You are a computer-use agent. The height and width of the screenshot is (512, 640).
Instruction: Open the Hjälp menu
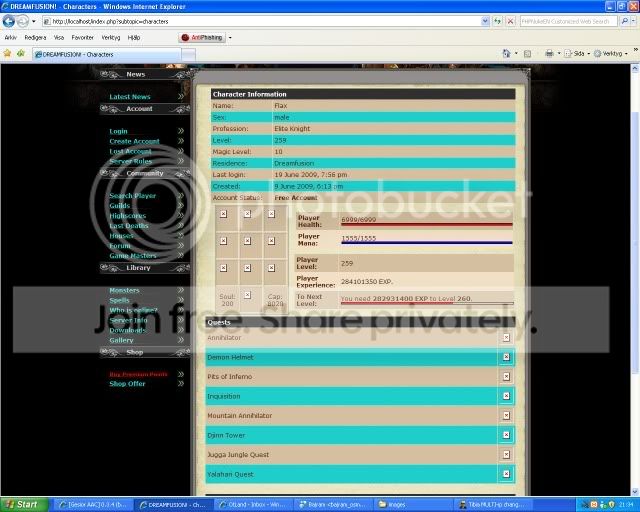[x=134, y=38]
